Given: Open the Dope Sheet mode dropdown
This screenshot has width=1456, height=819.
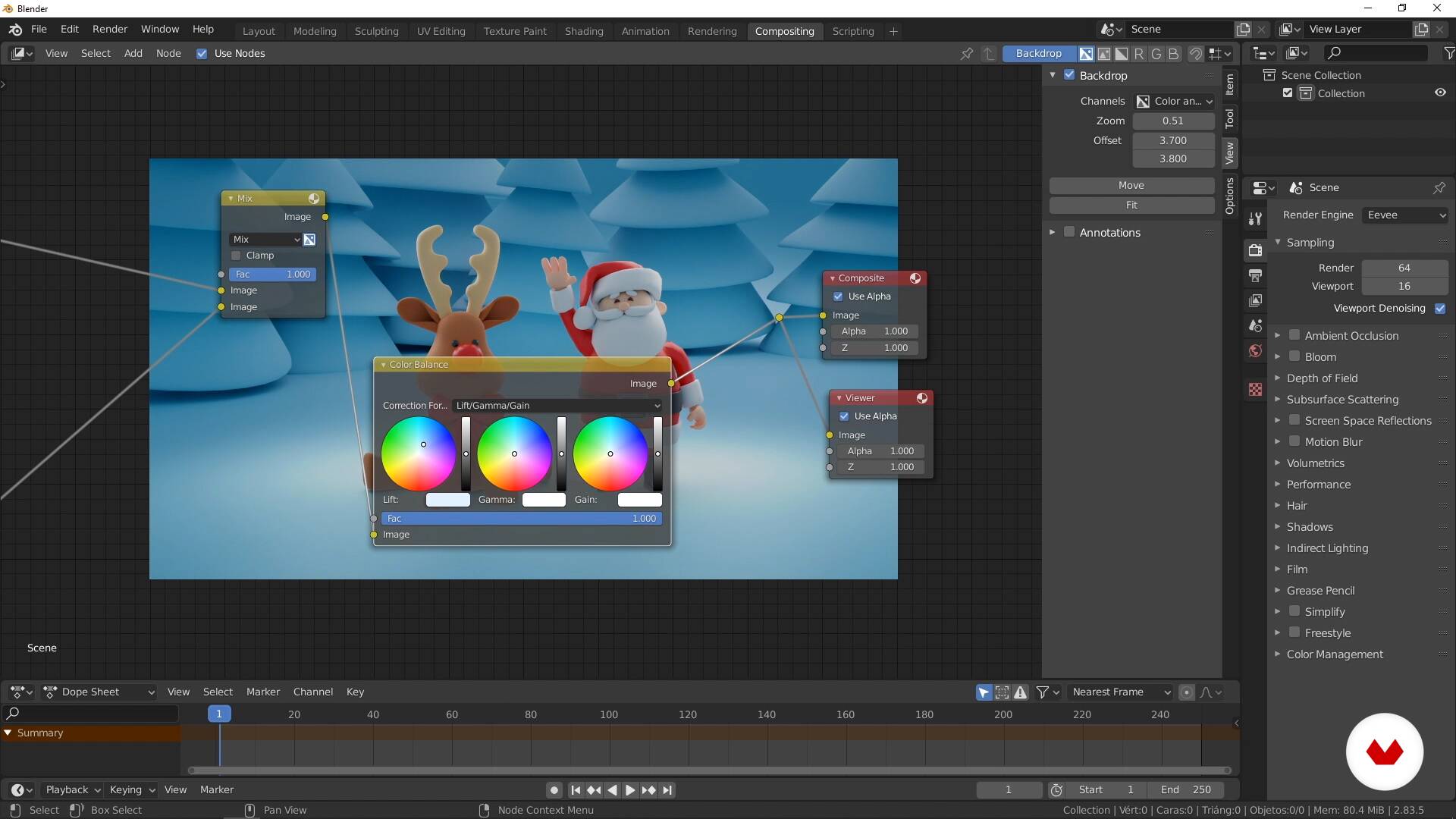Looking at the screenshot, I should coord(99,692).
